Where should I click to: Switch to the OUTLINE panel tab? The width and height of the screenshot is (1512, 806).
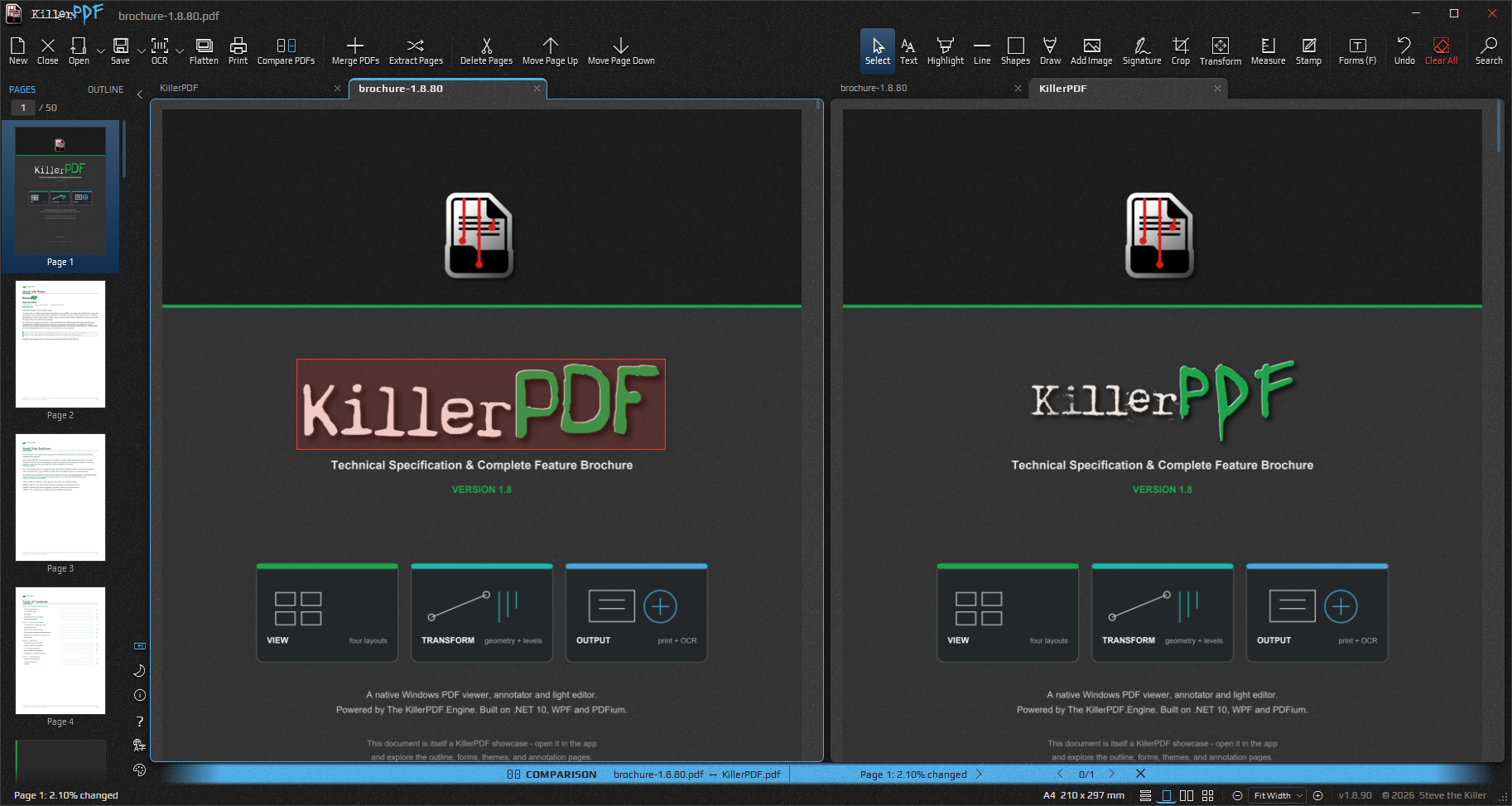[x=105, y=89]
